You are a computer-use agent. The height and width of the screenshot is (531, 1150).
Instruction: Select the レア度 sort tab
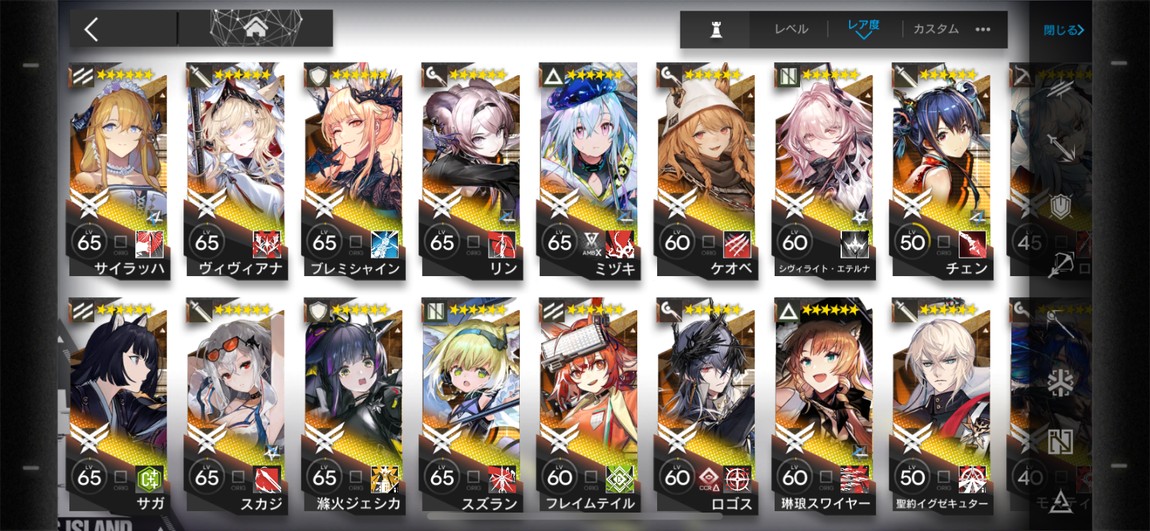[x=863, y=25]
